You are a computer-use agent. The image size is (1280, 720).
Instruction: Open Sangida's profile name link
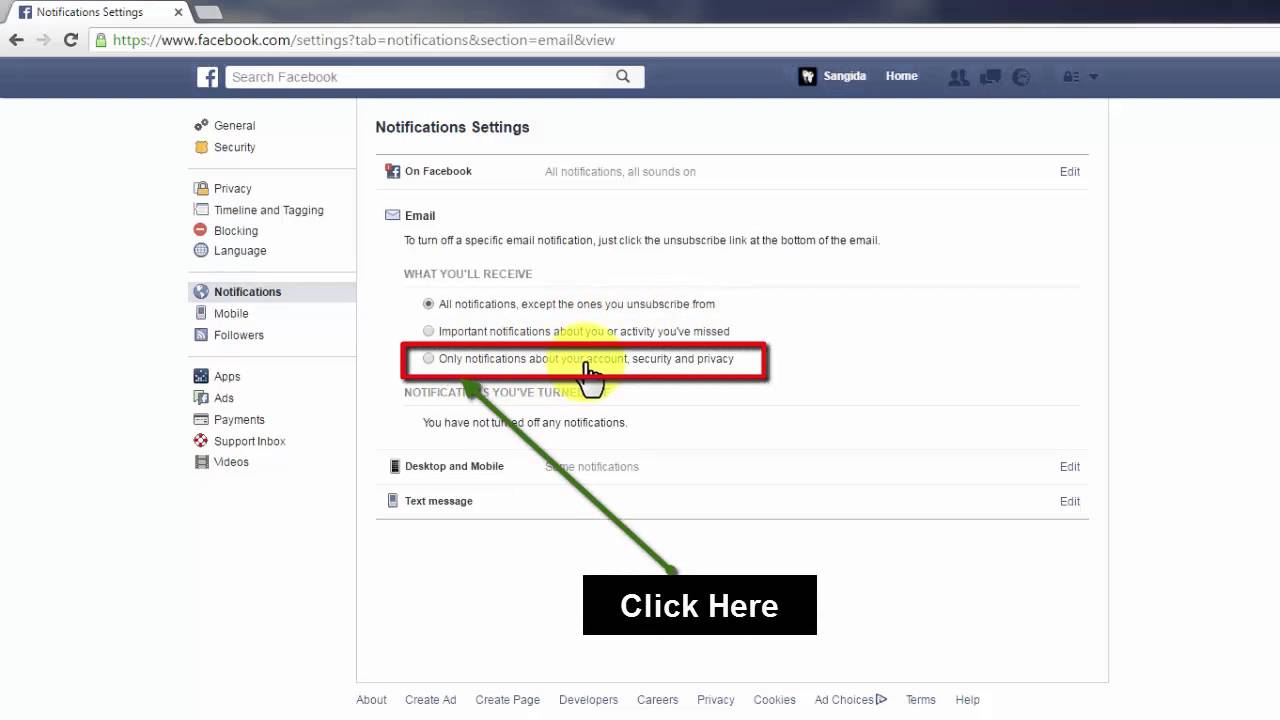[x=844, y=76]
